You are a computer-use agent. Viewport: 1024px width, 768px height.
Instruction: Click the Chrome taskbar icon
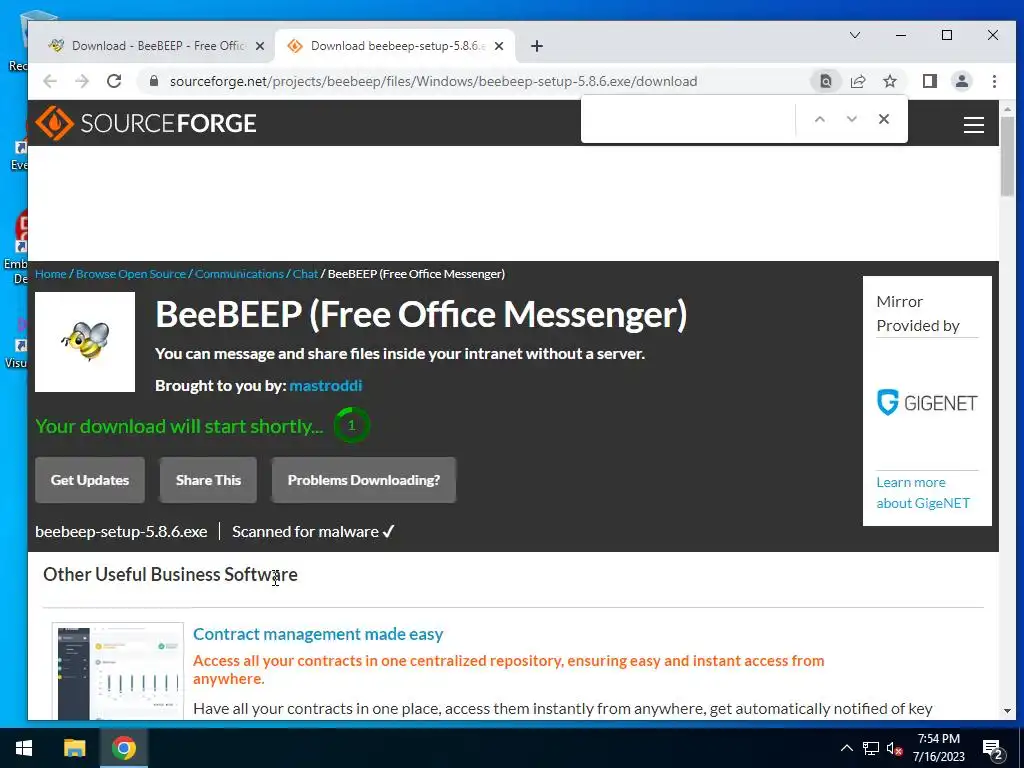pos(123,748)
